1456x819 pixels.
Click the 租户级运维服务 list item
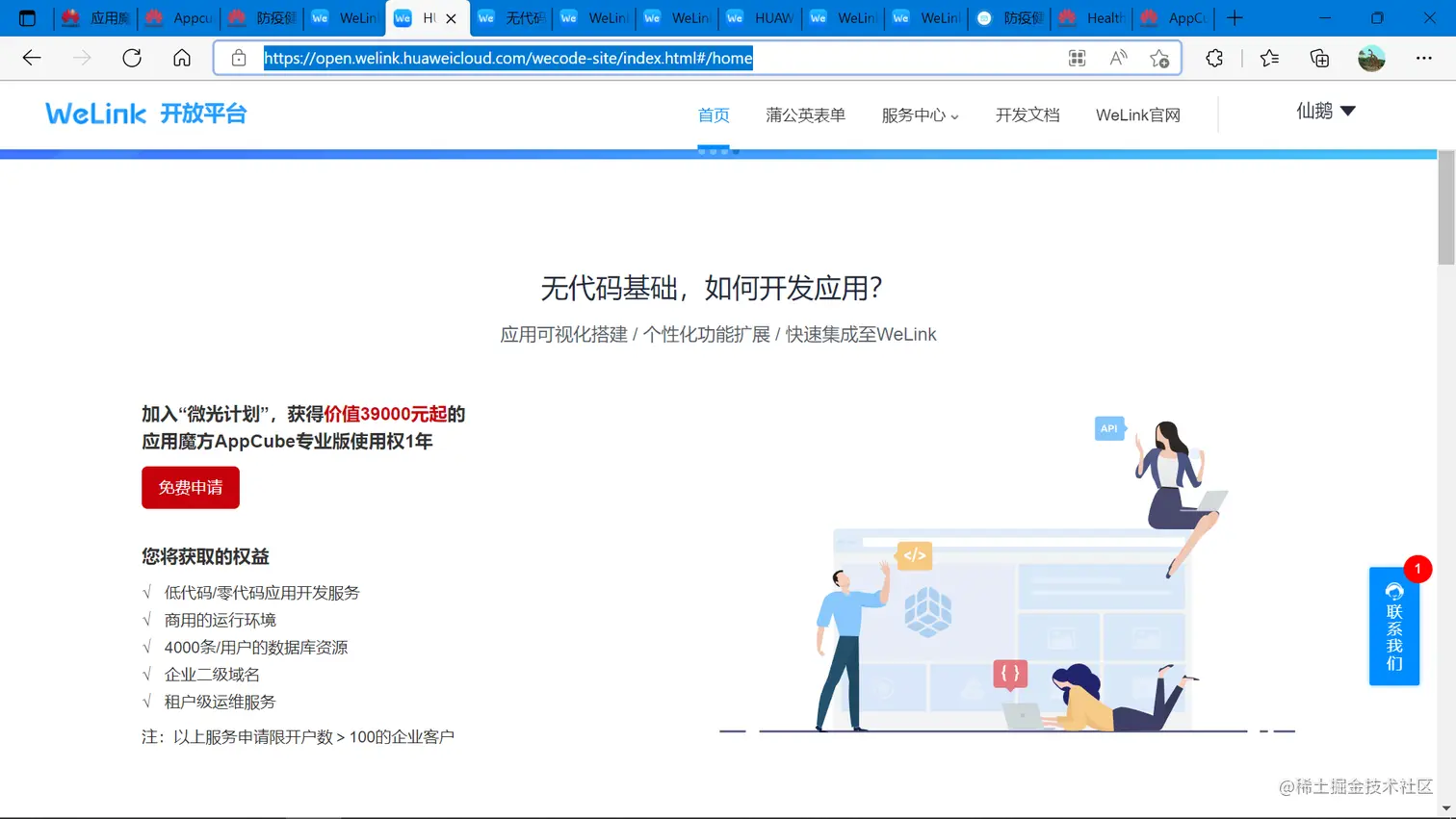(x=220, y=702)
